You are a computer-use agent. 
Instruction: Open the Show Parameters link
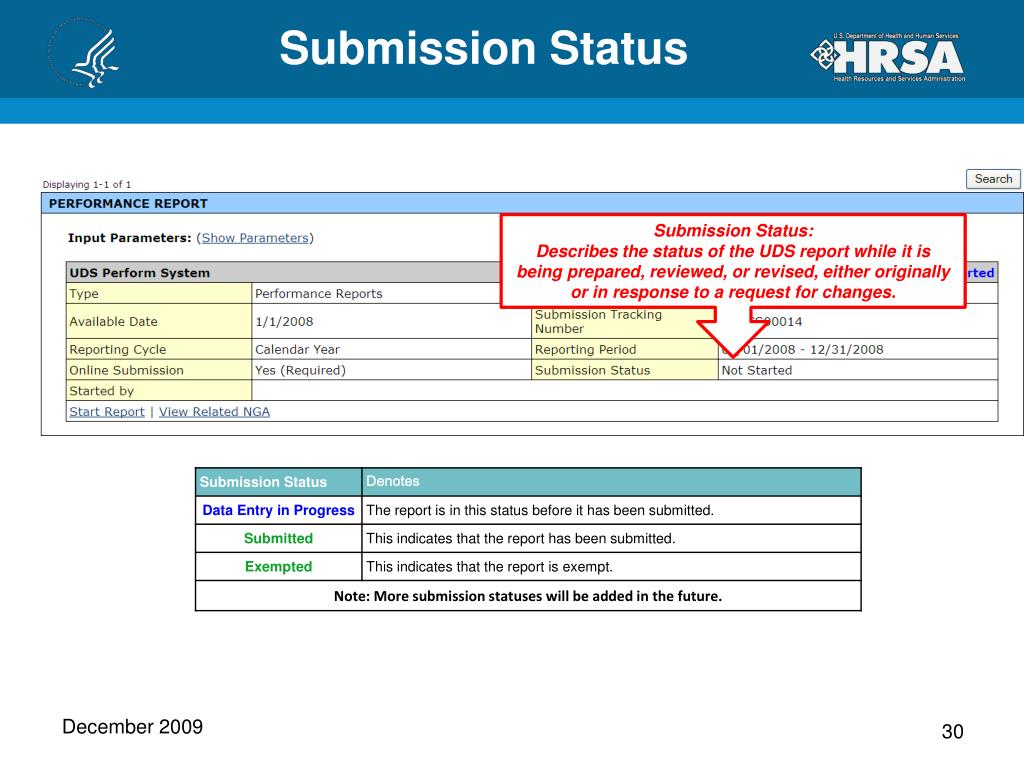[x=255, y=238]
